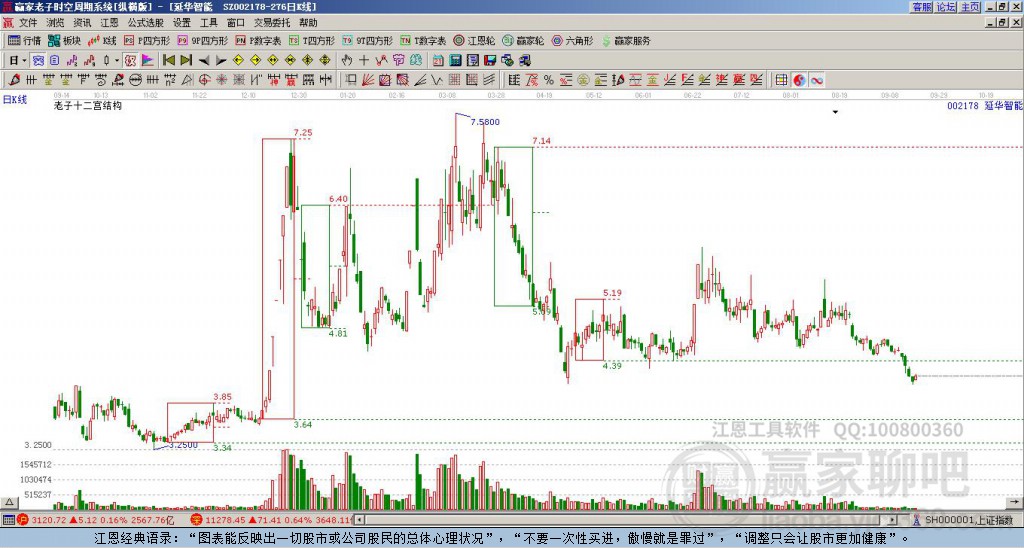Jump to last bar green arrow icon
1024x548 pixels.
tap(186, 61)
